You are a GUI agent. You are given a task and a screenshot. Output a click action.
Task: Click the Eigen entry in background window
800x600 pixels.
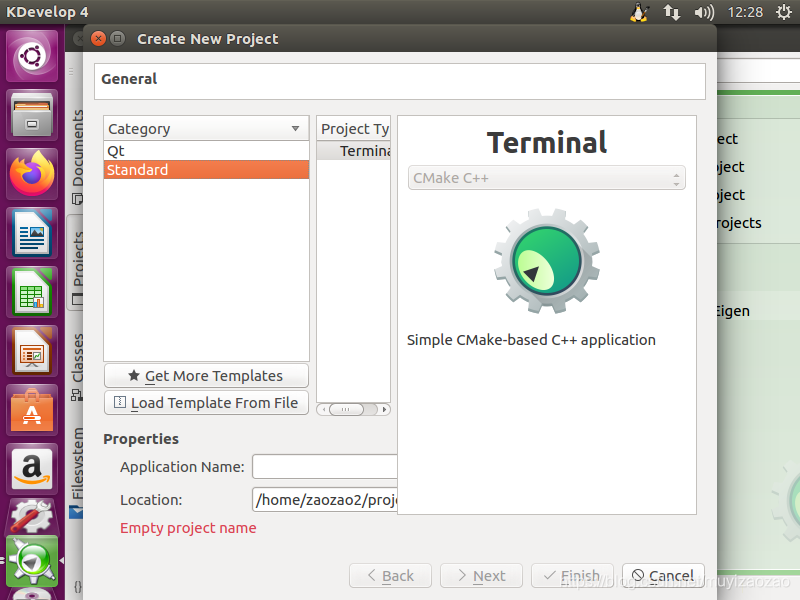733,311
